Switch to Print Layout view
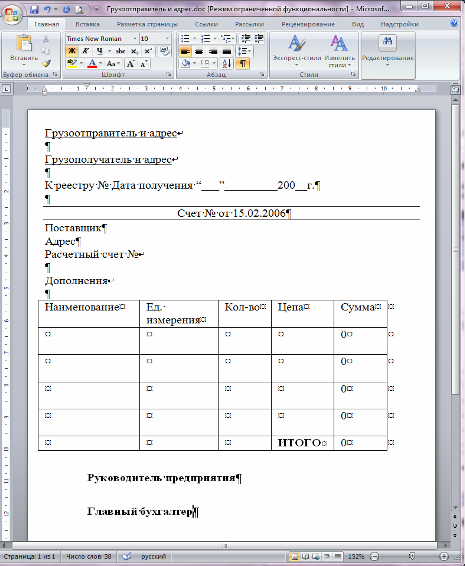The image size is (465, 566). (x=294, y=556)
